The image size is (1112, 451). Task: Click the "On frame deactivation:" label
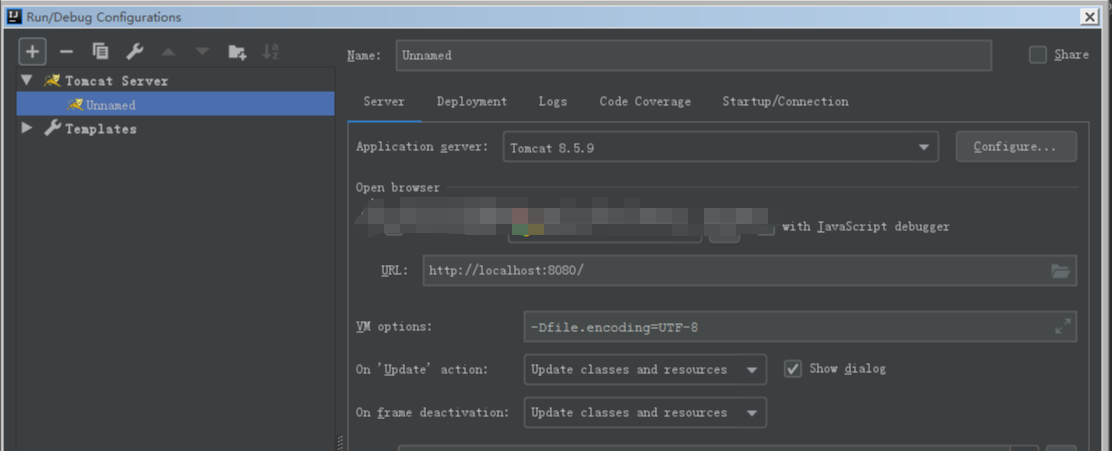(x=433, y=413)
